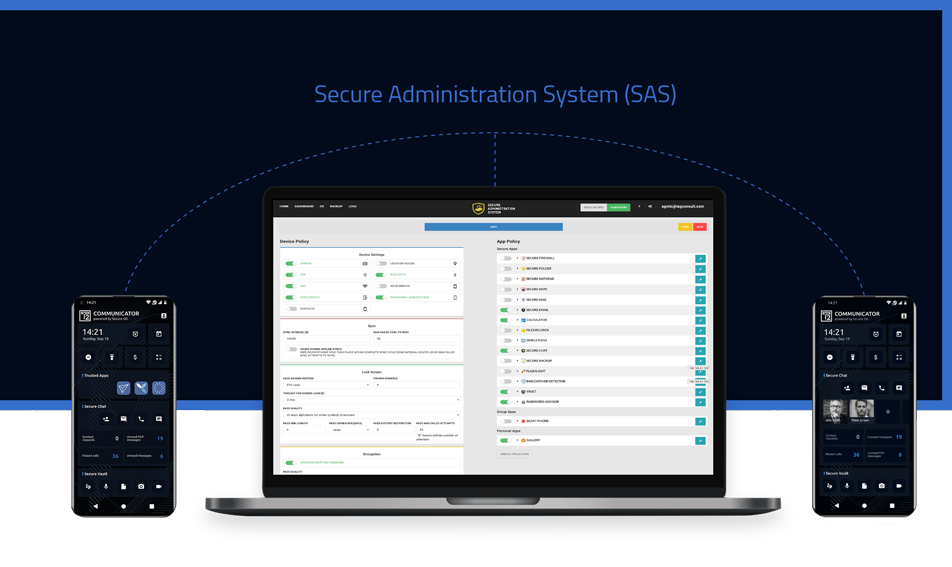Select the green Dashboard view tab
The height and width of the screenshot is (567, 952).
(619, 208)
